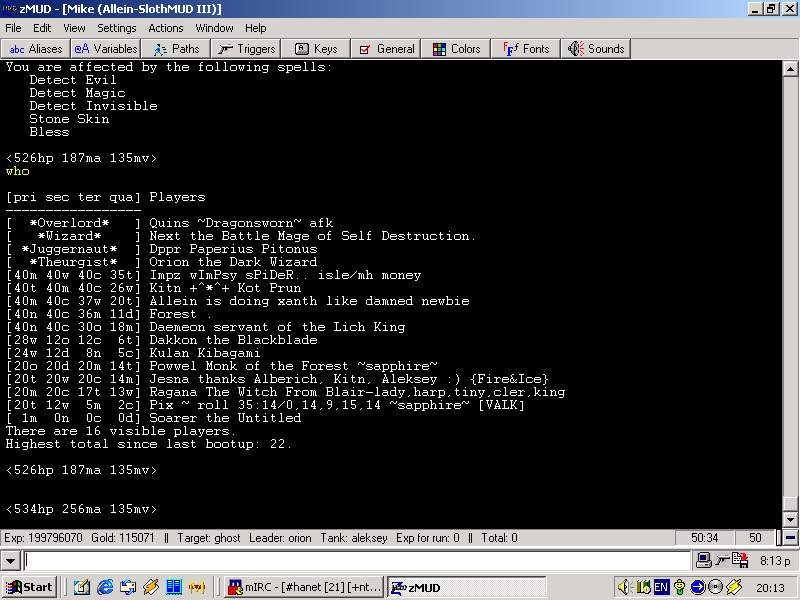800x600 pixels.
Task: Open the Aliases editor
Action: (36, 49)
